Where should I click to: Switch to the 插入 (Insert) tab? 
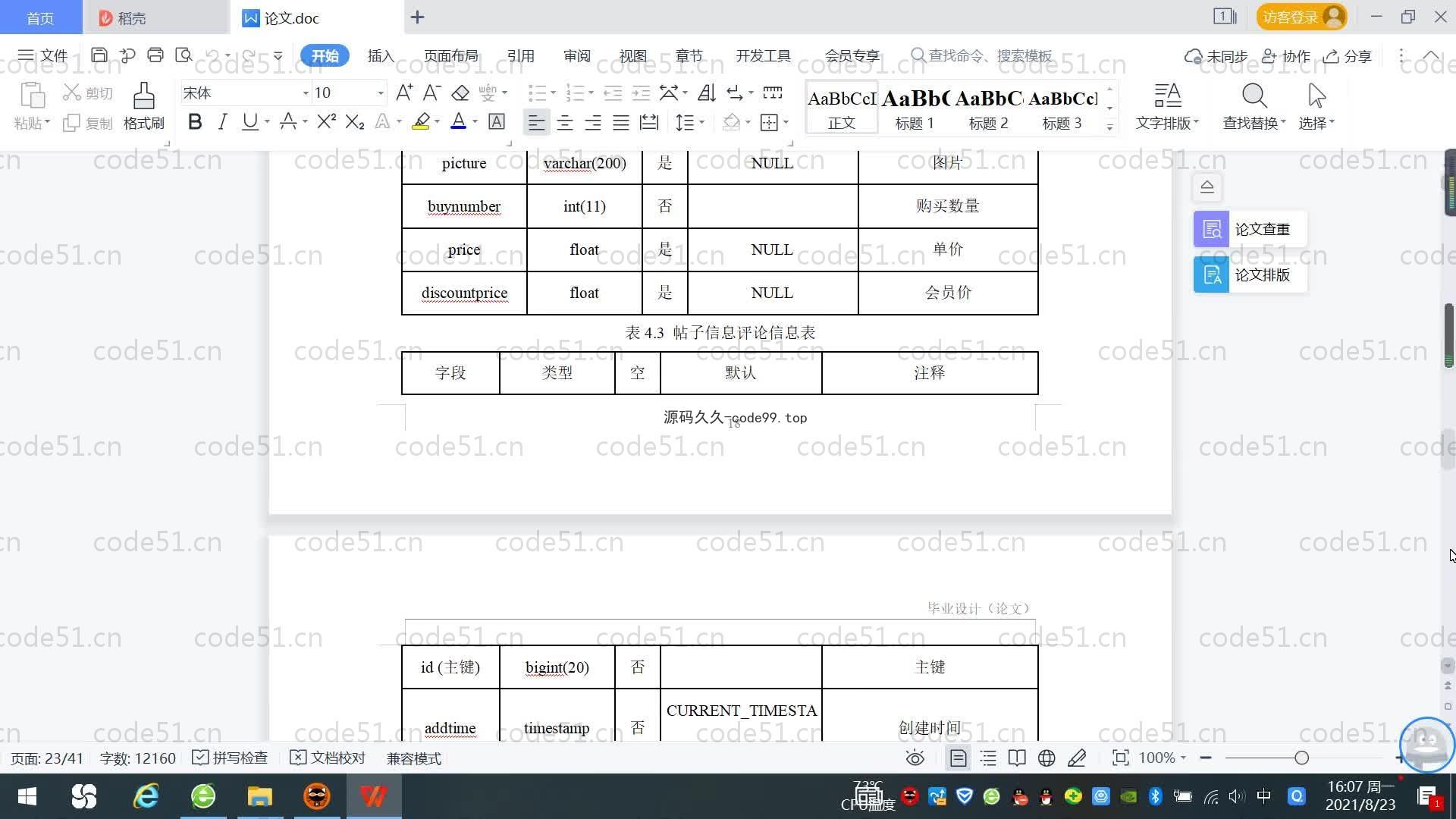pyautogui.click(x=381, y=55)
